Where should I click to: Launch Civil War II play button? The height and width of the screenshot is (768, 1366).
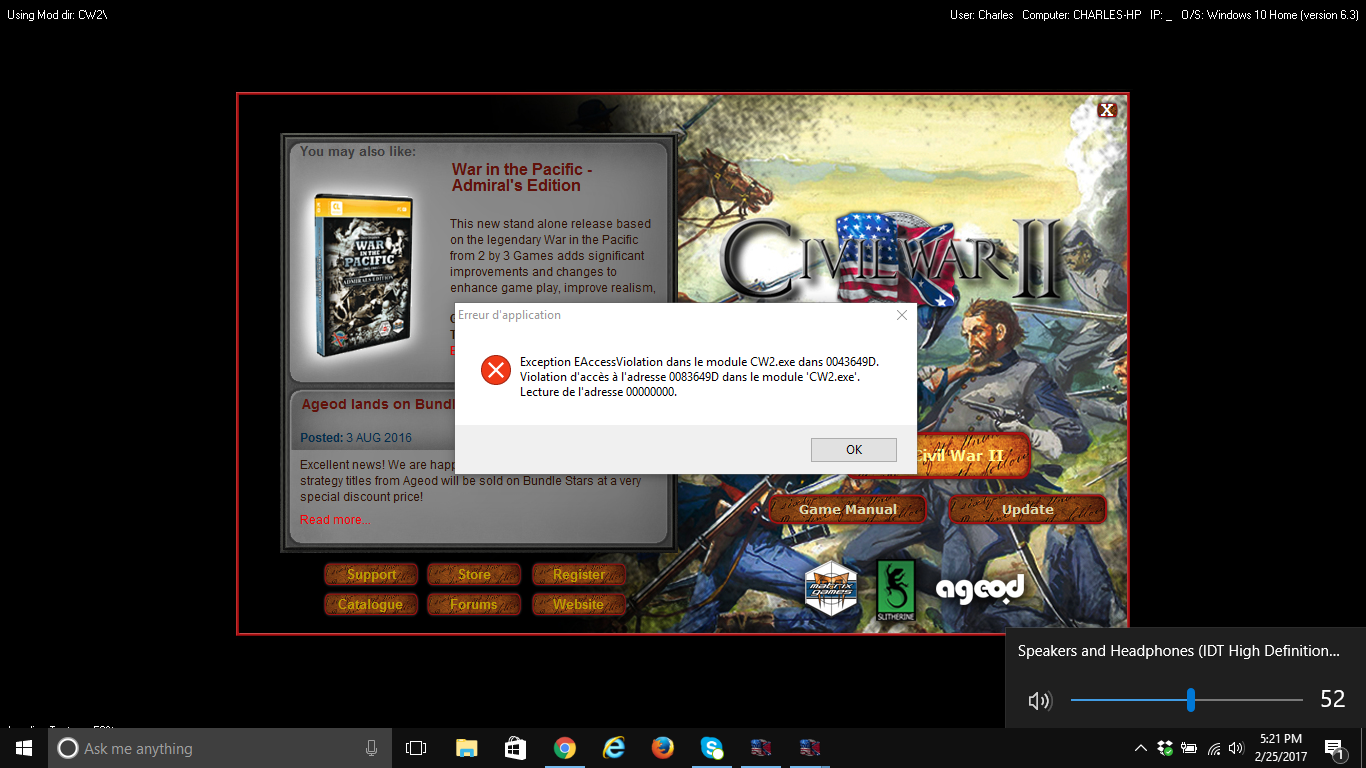pos(972,455)
